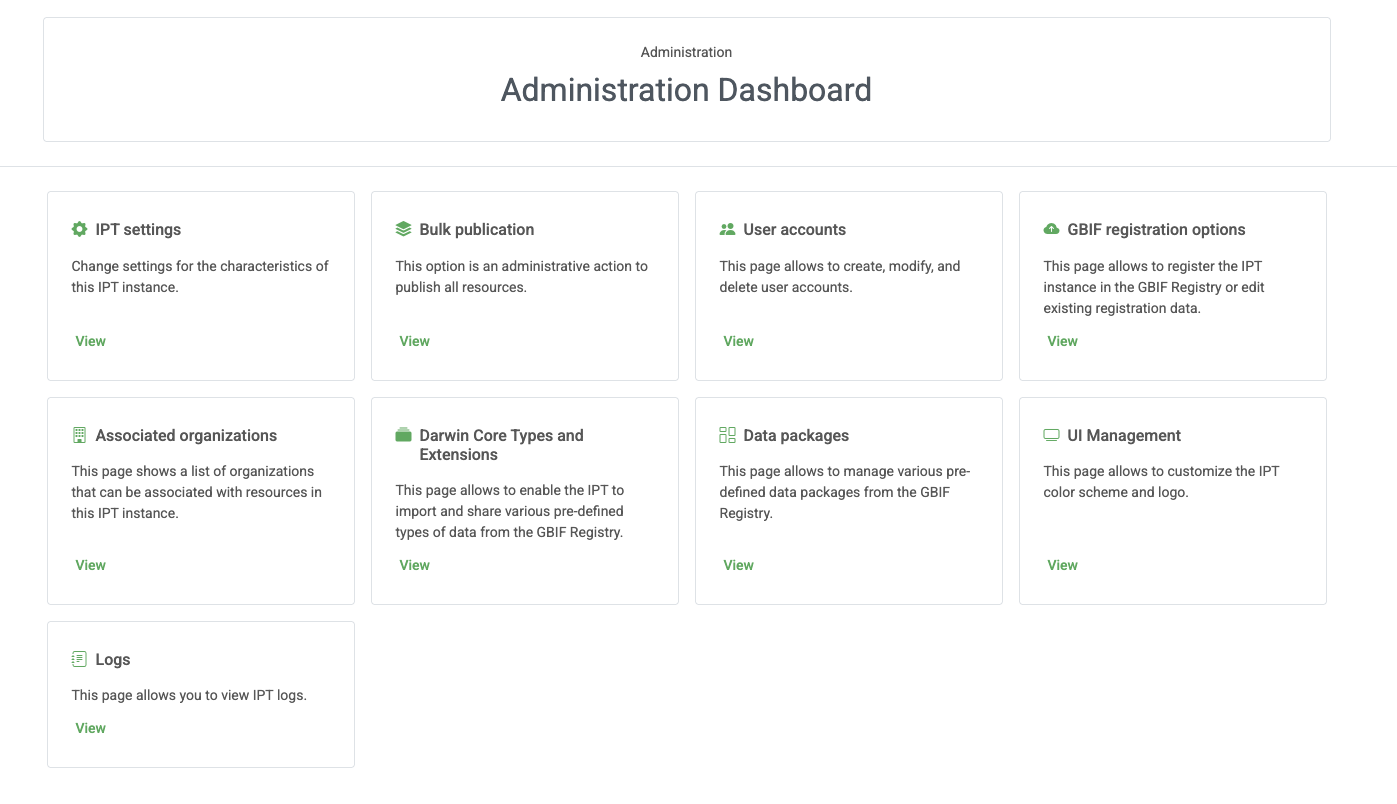1397x804 pixels.
Task: Open View link for Darwin Core Types
Action: tap(414, 565)
